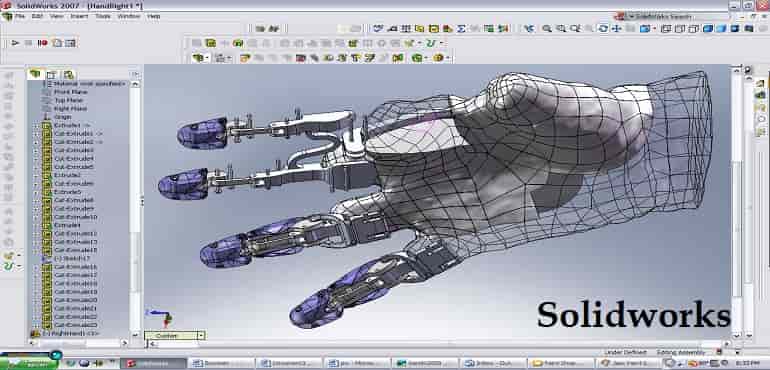The width and height of the screenshot is (770, 370).
Task: Open the View menu
Action: click(56, 16)
